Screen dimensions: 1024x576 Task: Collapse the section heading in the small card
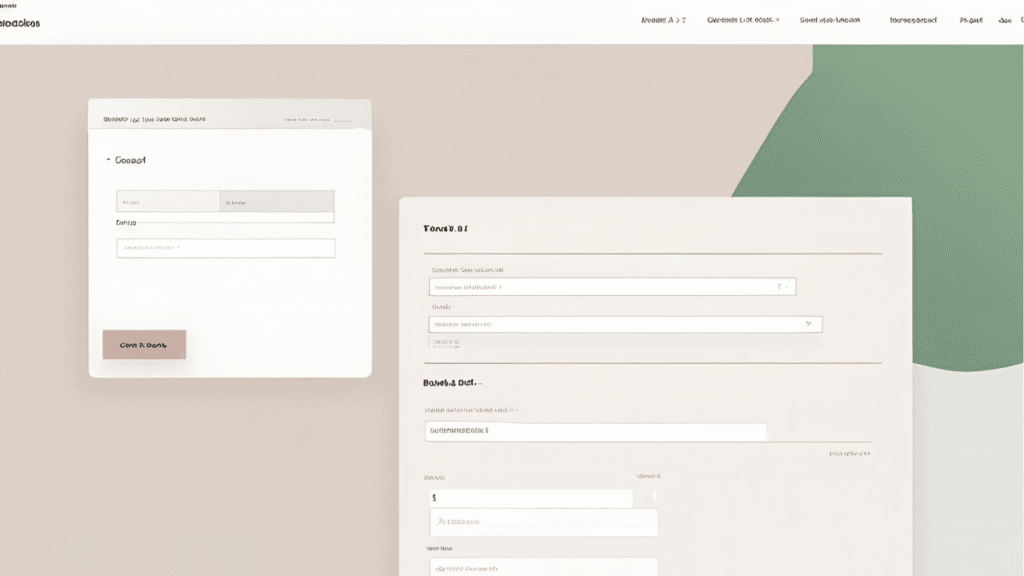[x=127, y=160]
